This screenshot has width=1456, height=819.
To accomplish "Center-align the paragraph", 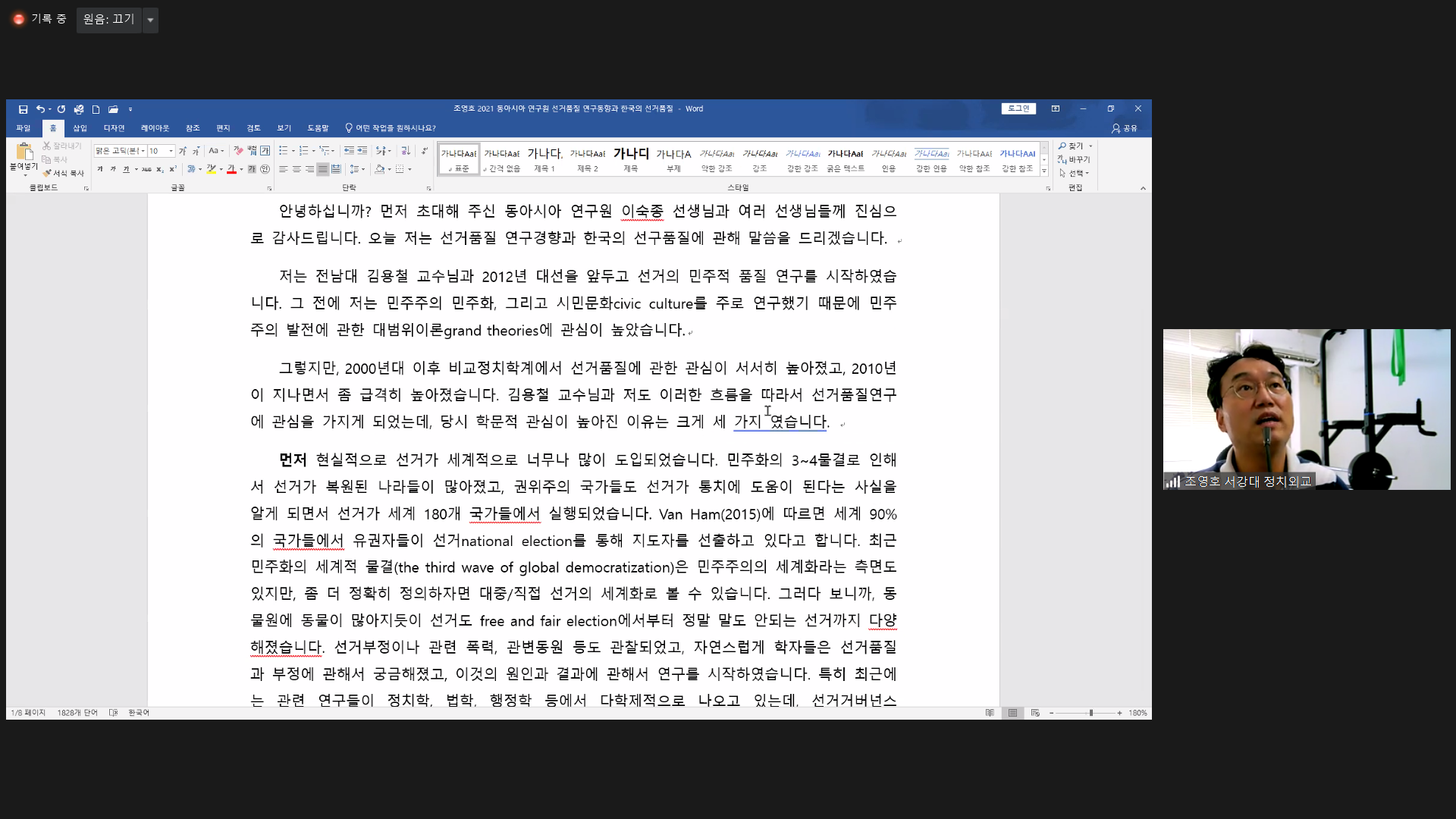I will pyautogui.click(x=297, y=169).
